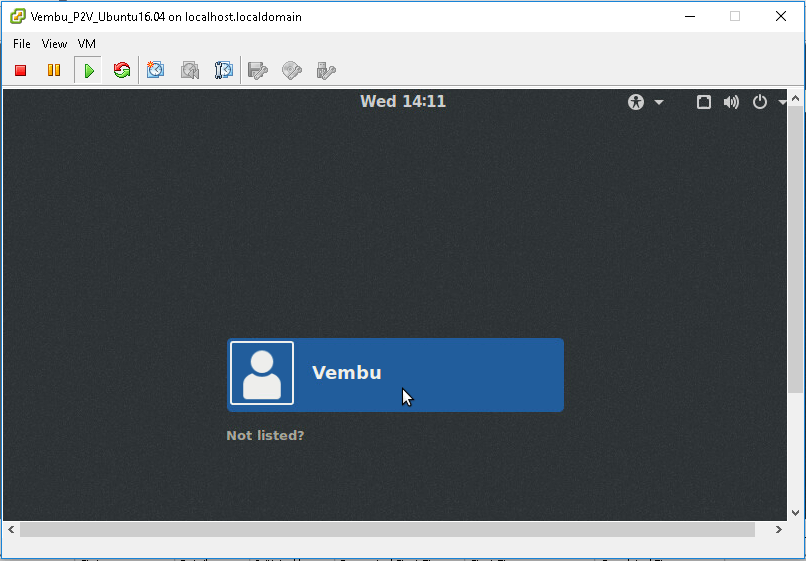Viewport: 806px width, 561px height.
Task: Click the CD/DVD drive connect icon
Action: (291, 70)
